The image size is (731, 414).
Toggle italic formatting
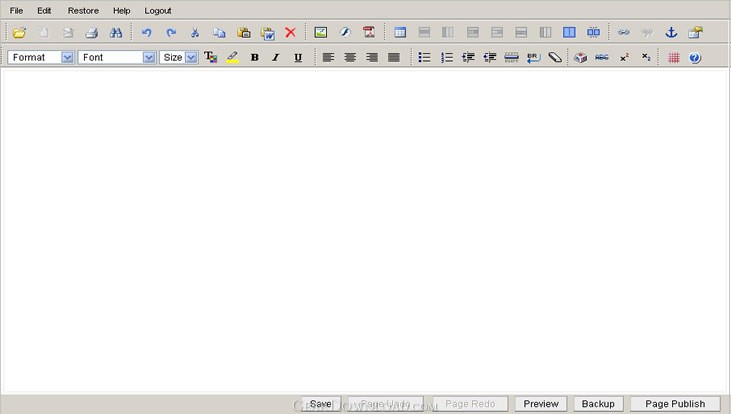point(276,58)
